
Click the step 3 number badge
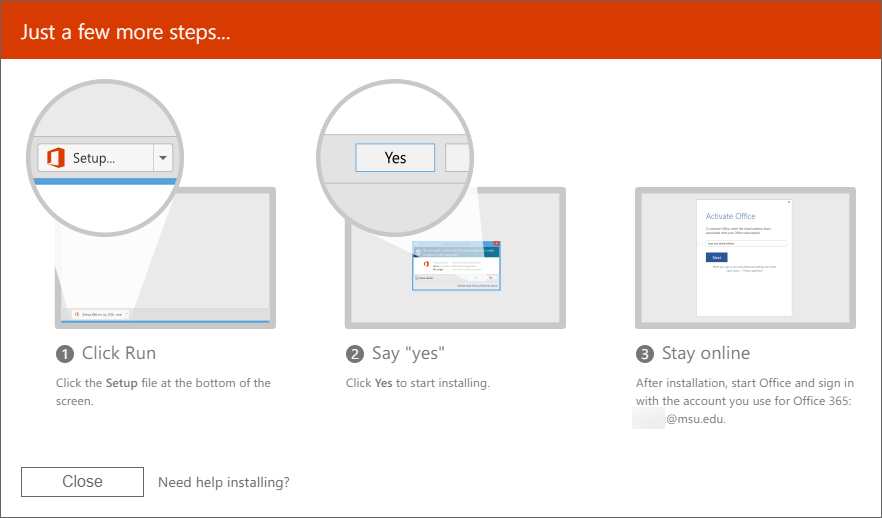[x=645, y=354]
